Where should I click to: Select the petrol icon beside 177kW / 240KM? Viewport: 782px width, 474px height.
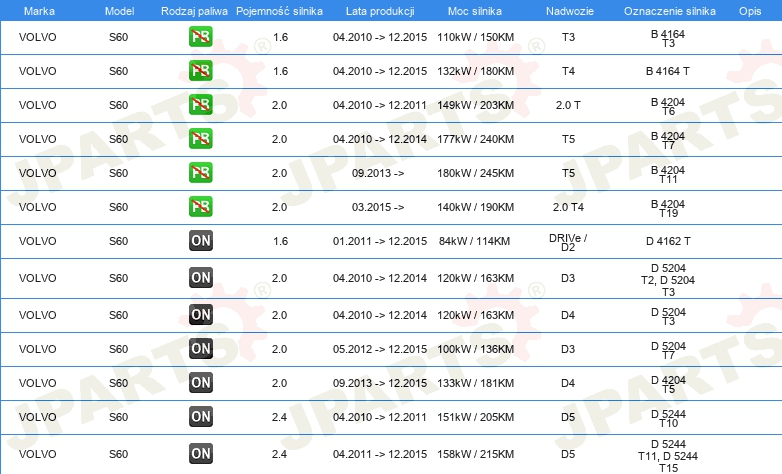click(x=200, y=139)
